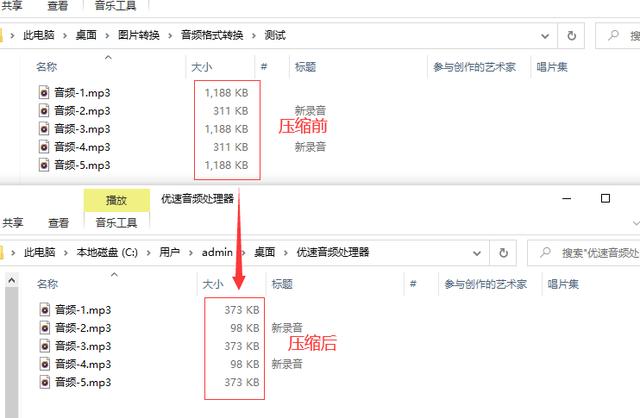
Task: Select 音频-4.mp3 file icon in lower window
Action: click(45, 364)
